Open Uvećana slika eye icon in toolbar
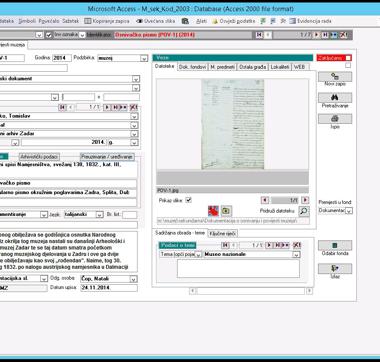 139,21
